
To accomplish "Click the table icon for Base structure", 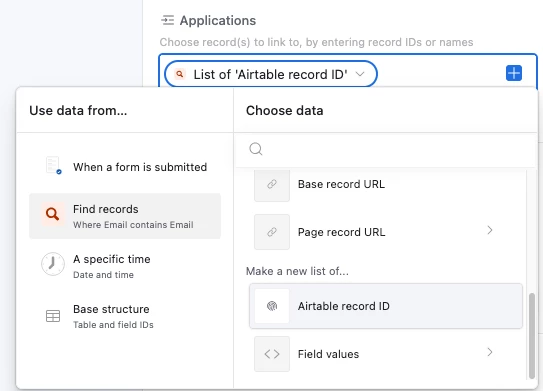I will pyautogui.click(x=53, y=316).
